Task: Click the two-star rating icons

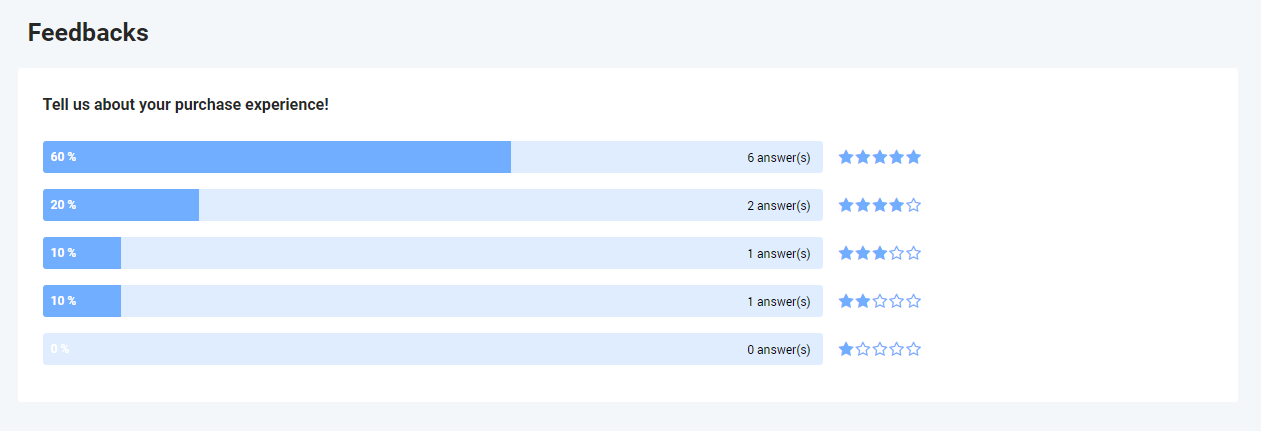Action: coord(879,301)
